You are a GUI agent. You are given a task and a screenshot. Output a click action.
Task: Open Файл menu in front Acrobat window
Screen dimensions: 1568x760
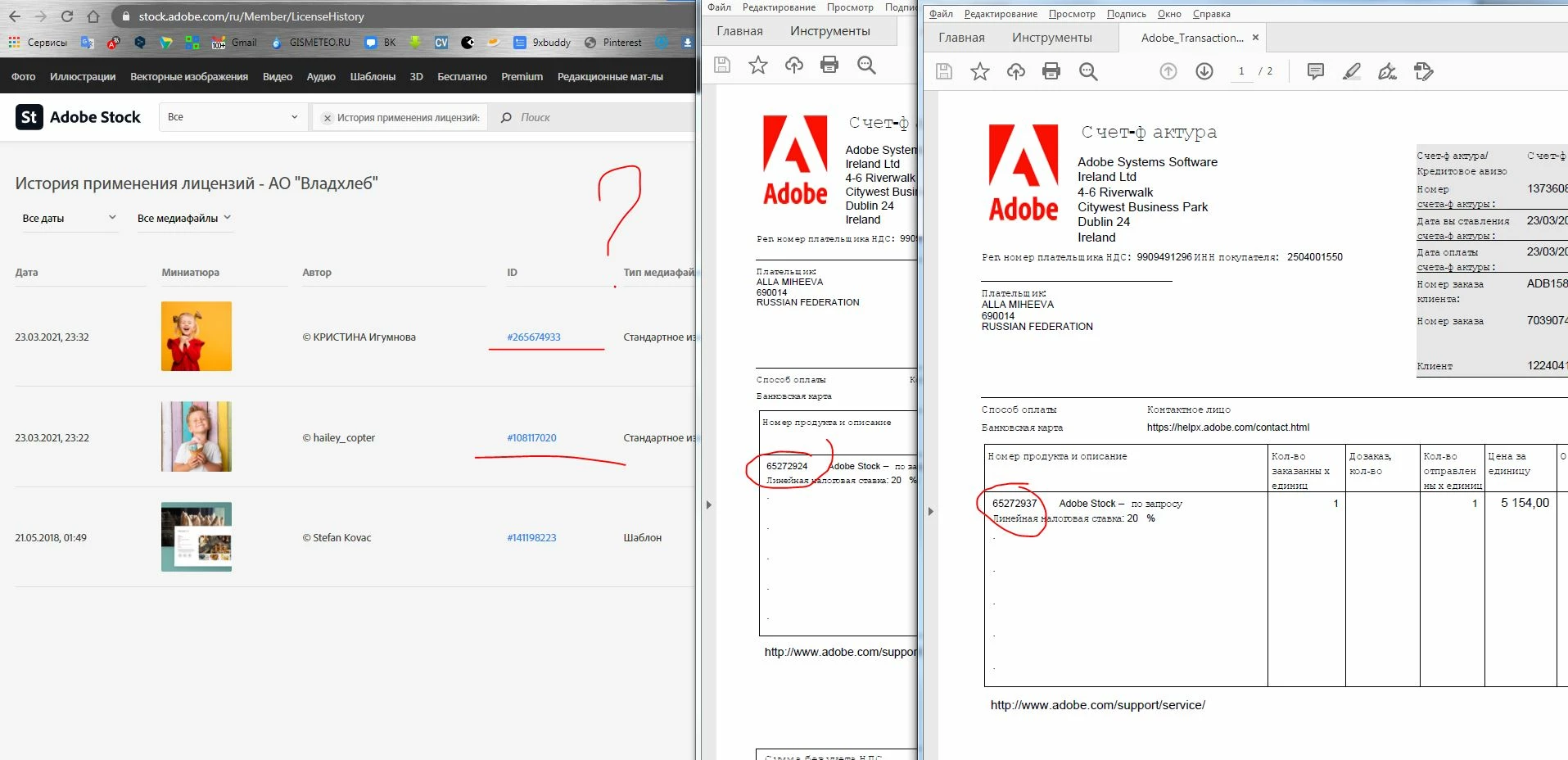coord(941,14)
